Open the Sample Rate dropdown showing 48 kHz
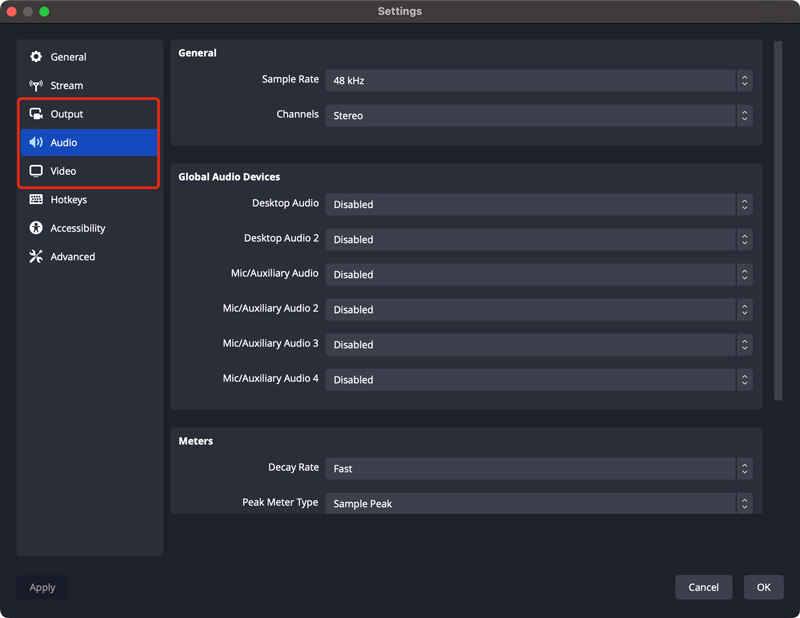Screen dimensions: 800x618 coord(539,81)
